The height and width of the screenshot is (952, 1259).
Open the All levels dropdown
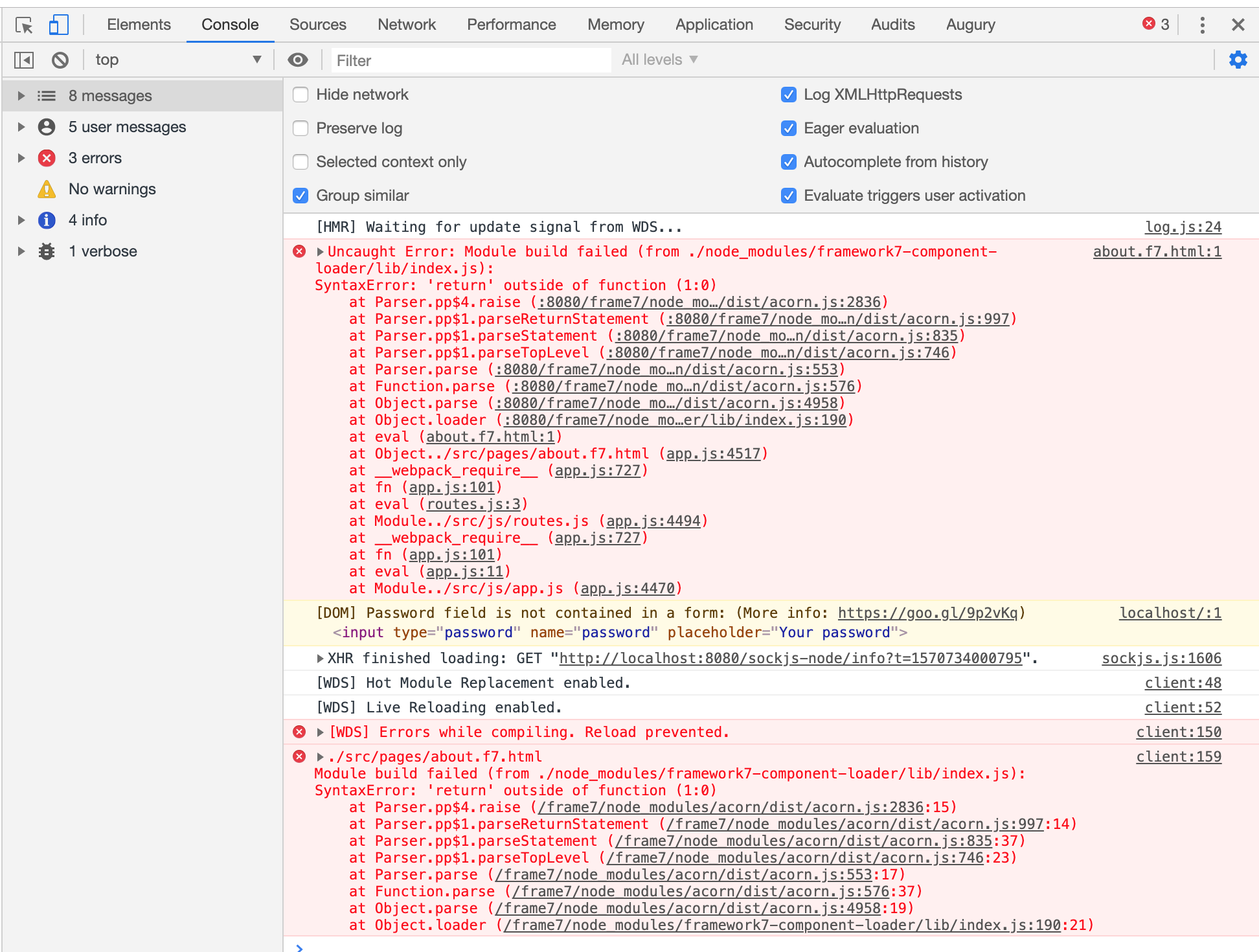coord(659,60)
